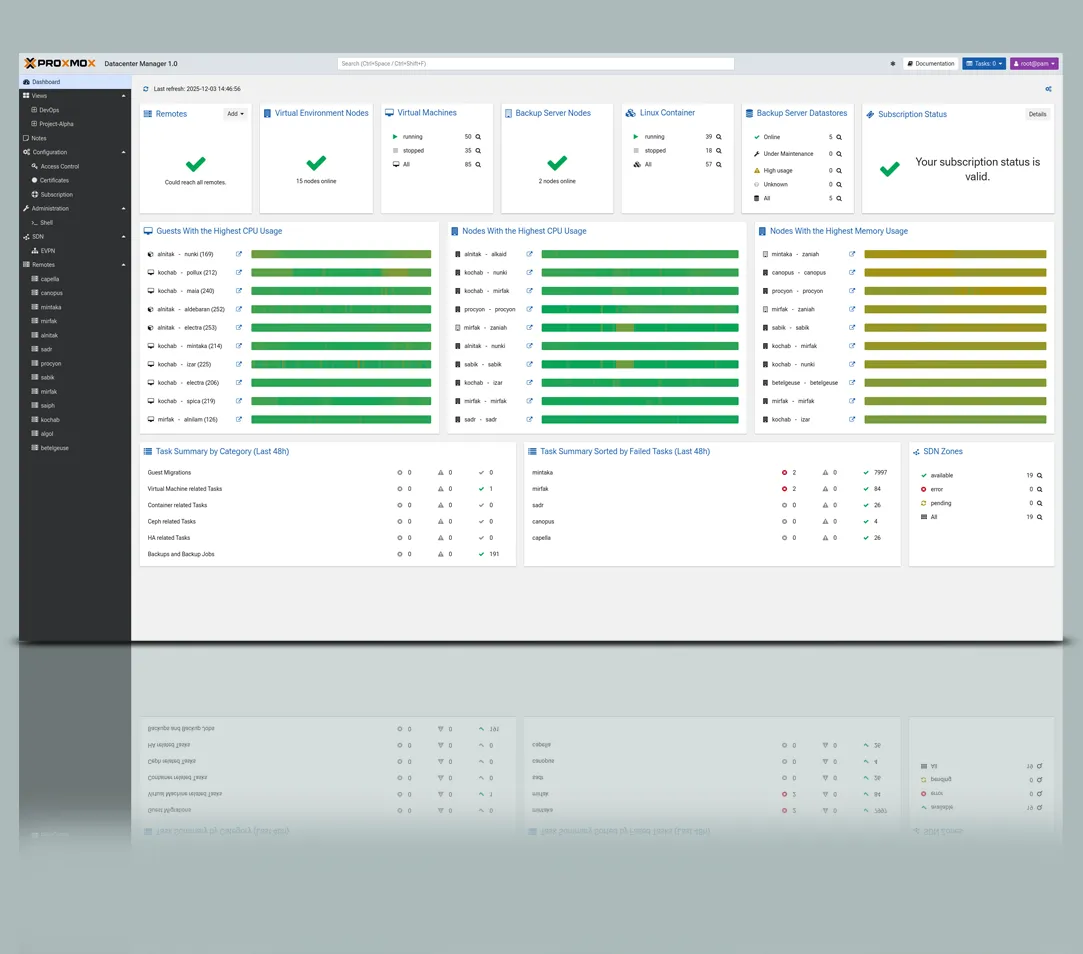Image resolution: width=1083 pixels, height=954 pixels.
Task: Click the Documentation button
Action: tap(930, 64)
